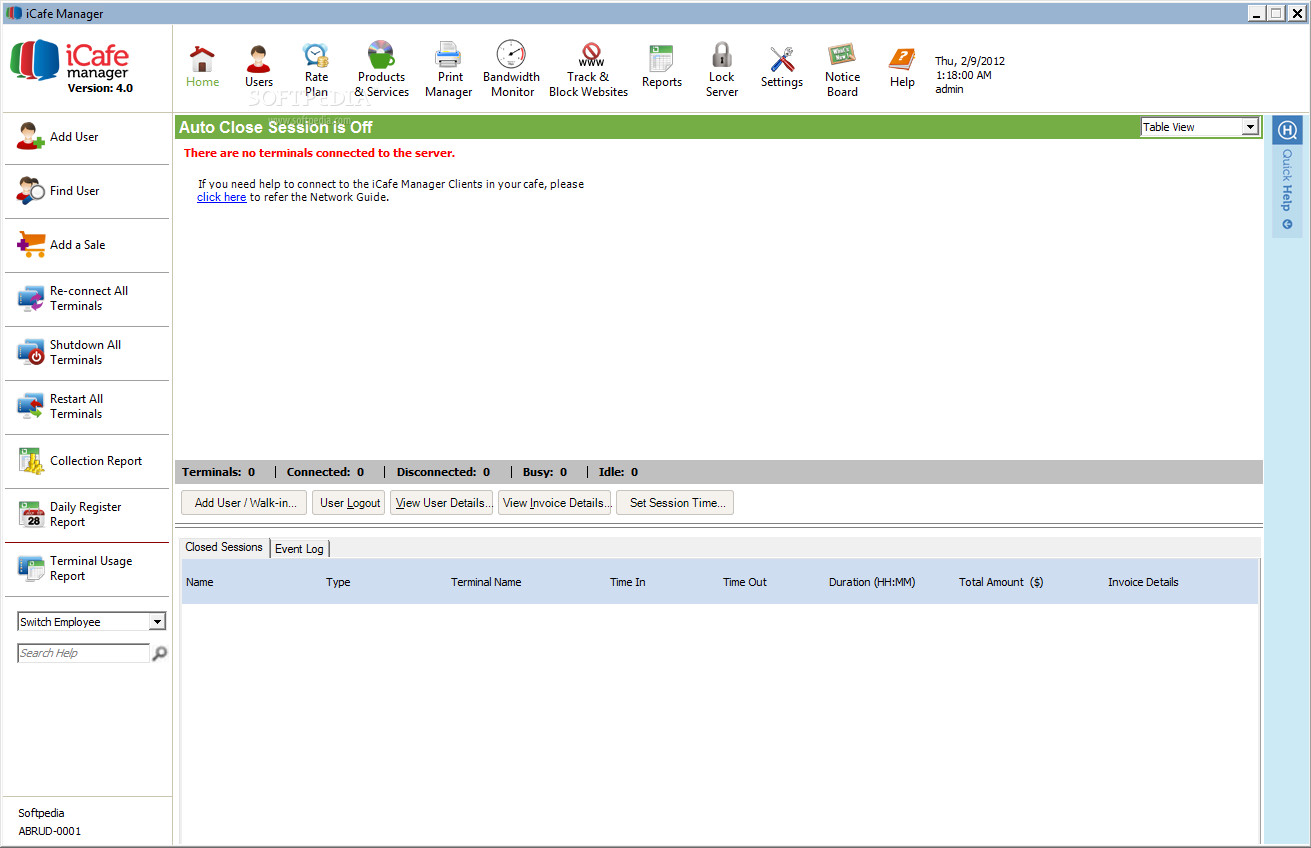Click the 'admin' username text
Image resolution: width=1311 pixels, height=848 pixels.
[x=949, y=89]
